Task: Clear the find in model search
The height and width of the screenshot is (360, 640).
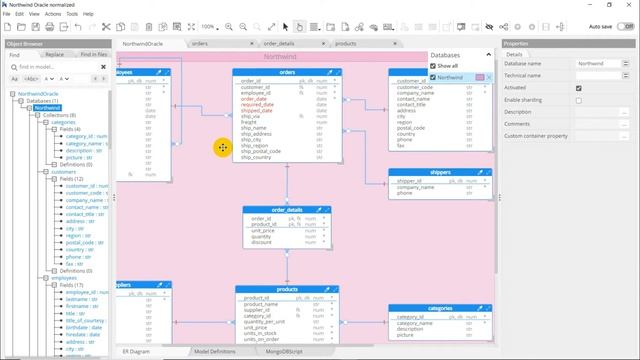Action: (x=103, y=67)
